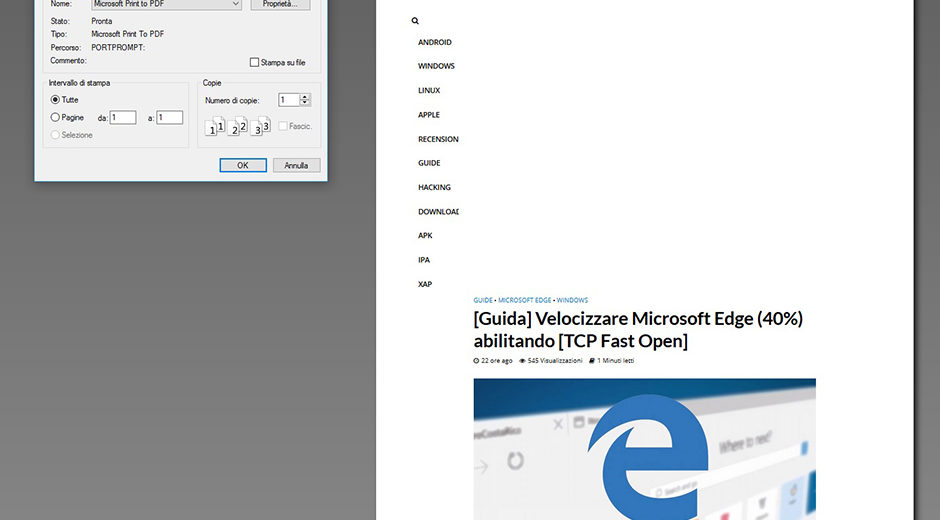Screen dimensions: 940x520
Task: Decrease number of copies with down arrow
Action: pyautogui.click(x=305, y=103)
